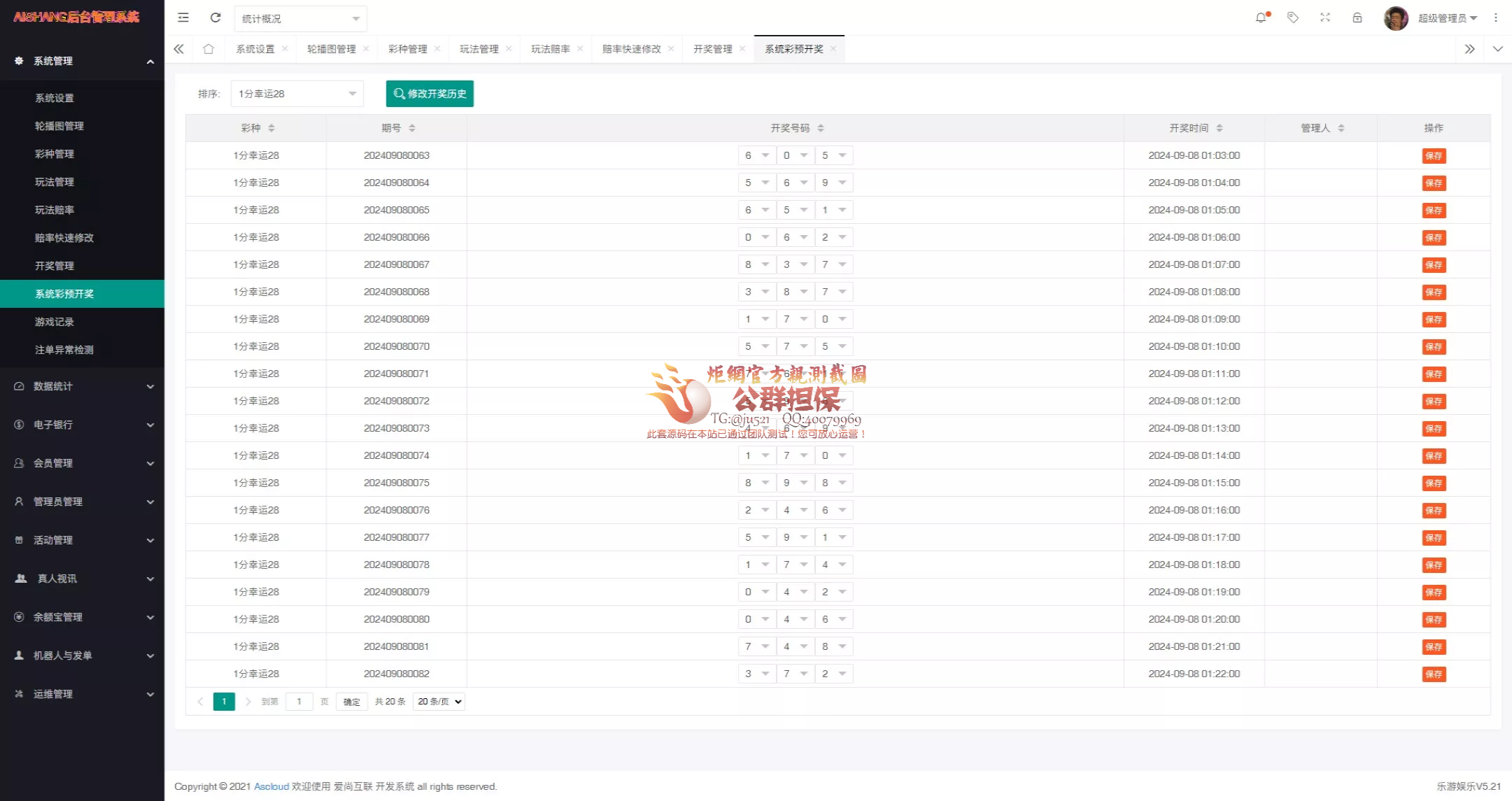Image resolution: width=1512 pixels, height=801 pixels.
Task: Click the lock screen icon
Action: 1357,17
